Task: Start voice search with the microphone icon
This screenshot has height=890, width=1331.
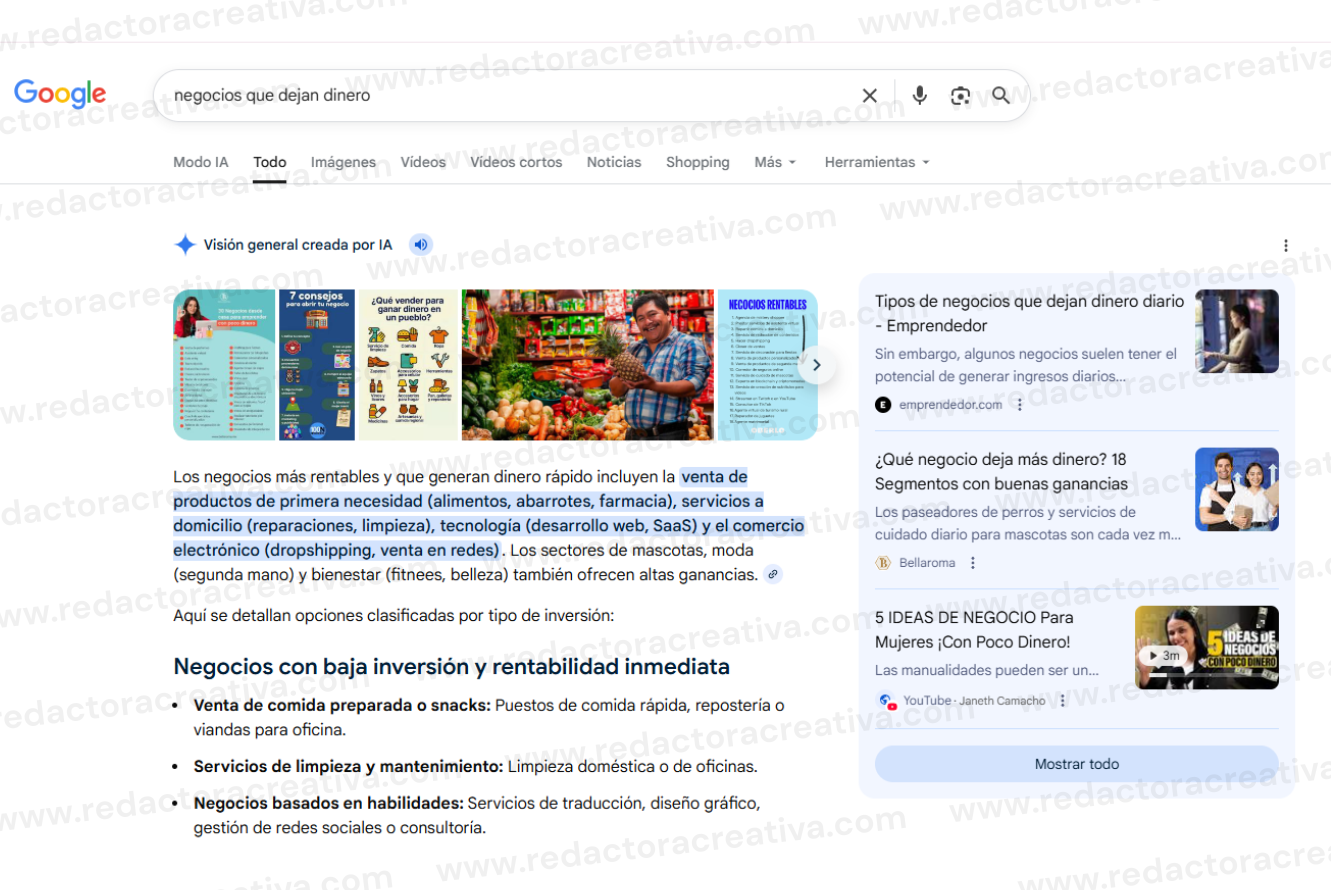Action: [920, 96]
